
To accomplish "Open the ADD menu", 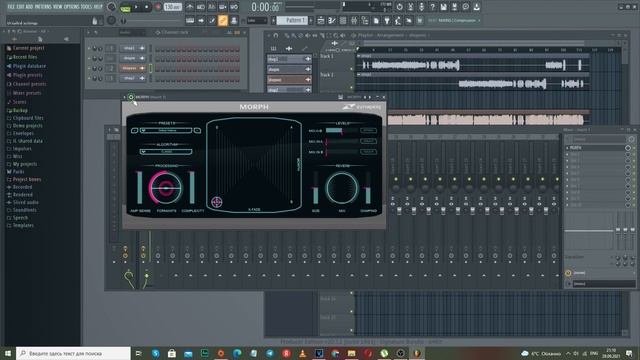I will [x=29, y=7].
